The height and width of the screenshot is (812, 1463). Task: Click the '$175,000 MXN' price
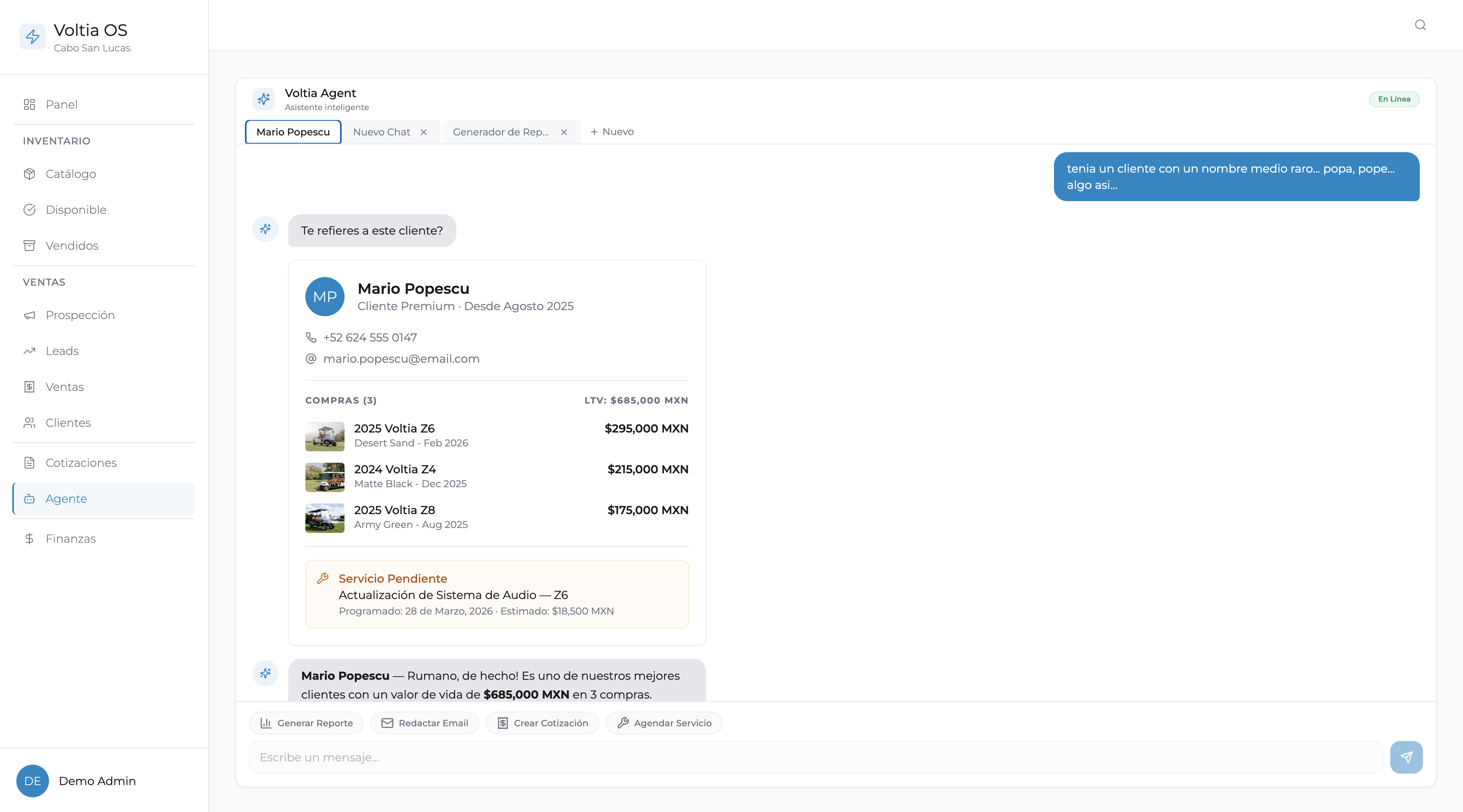point(648,510)
